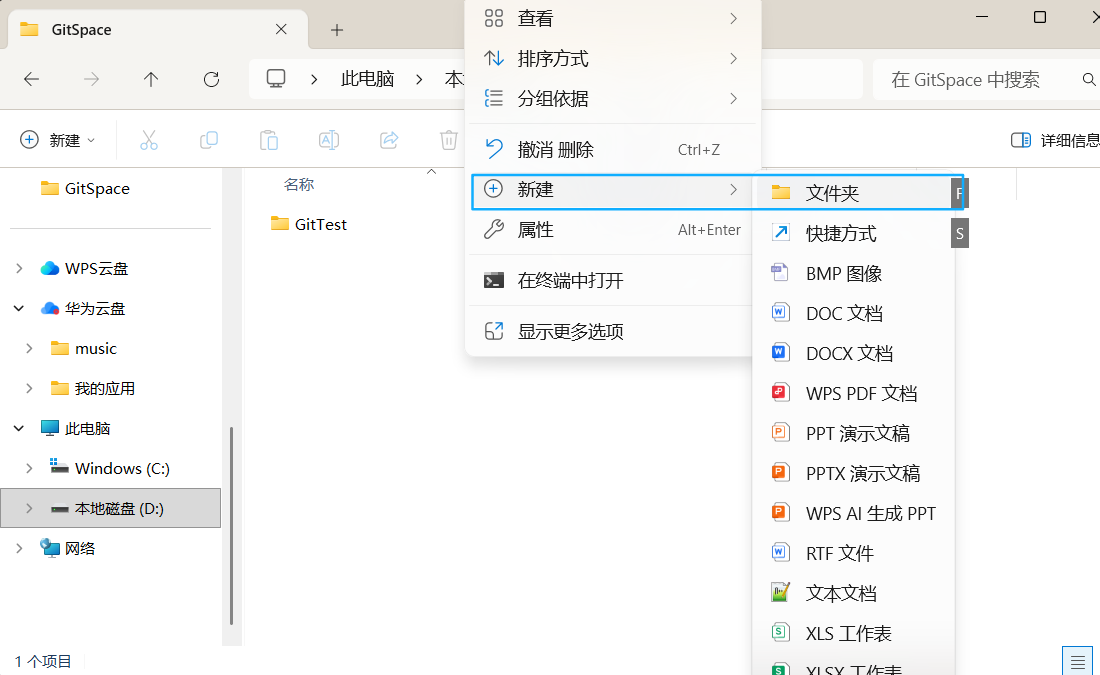
Task: Click the Refresh navigation icon
Action: (212, 79)
